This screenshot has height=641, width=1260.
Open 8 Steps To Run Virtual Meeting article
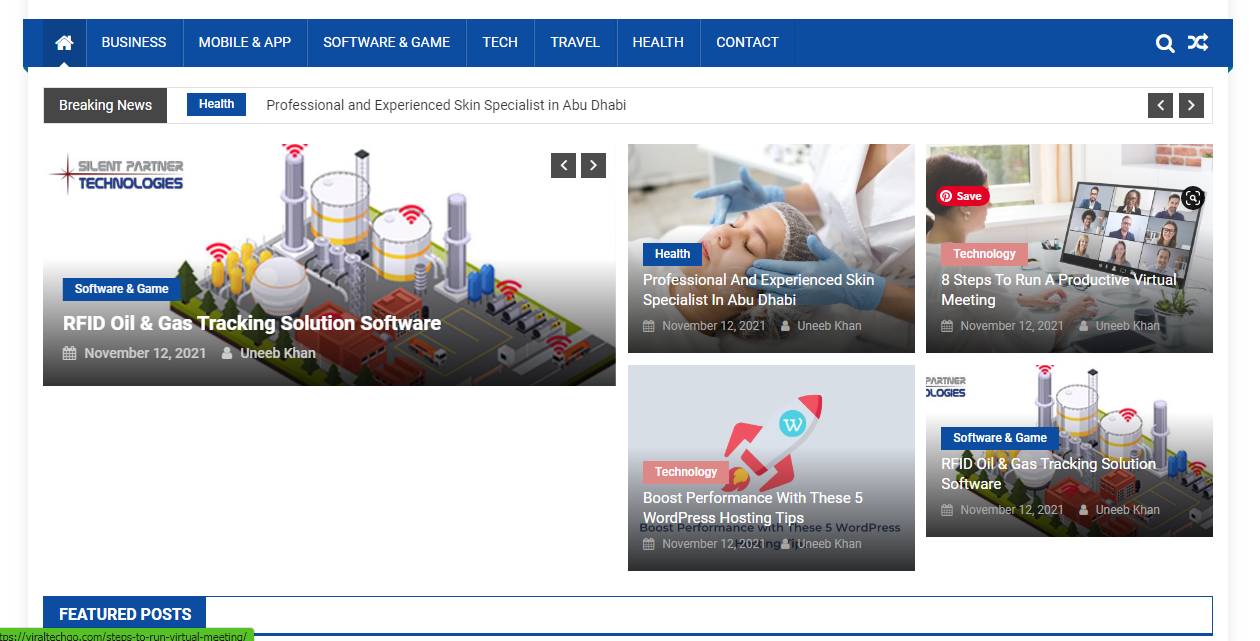click(x=1058, y=290)
